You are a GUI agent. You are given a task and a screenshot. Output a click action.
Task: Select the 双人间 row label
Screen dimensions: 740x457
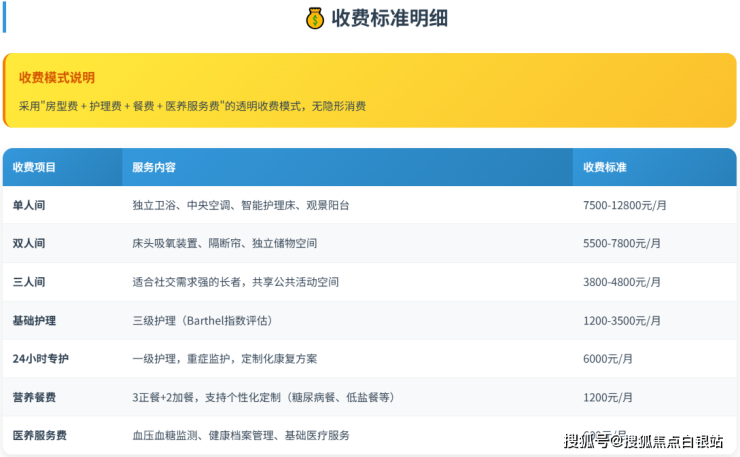(x=29, y=243)
